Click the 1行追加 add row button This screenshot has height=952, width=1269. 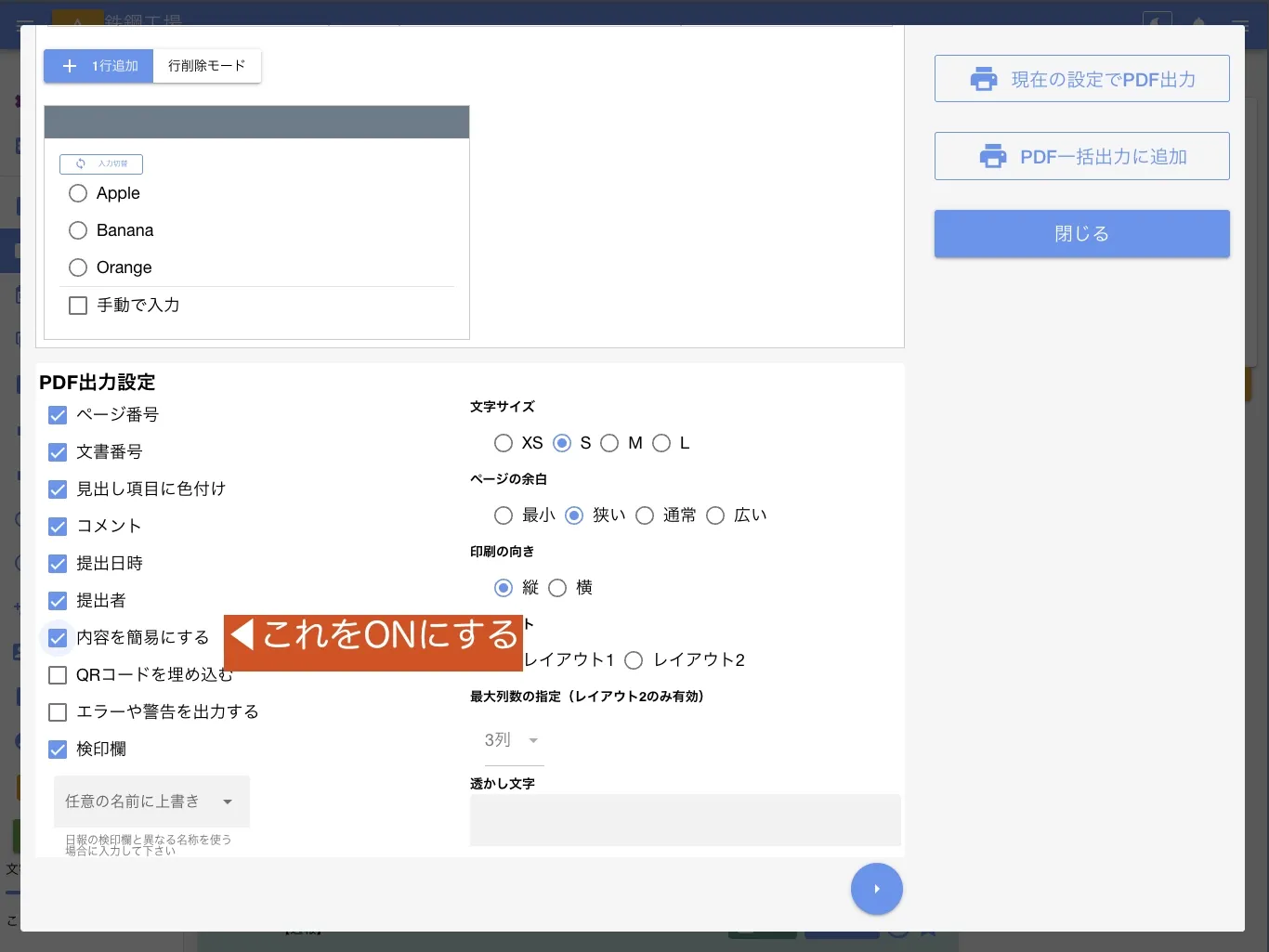(98, 66)
